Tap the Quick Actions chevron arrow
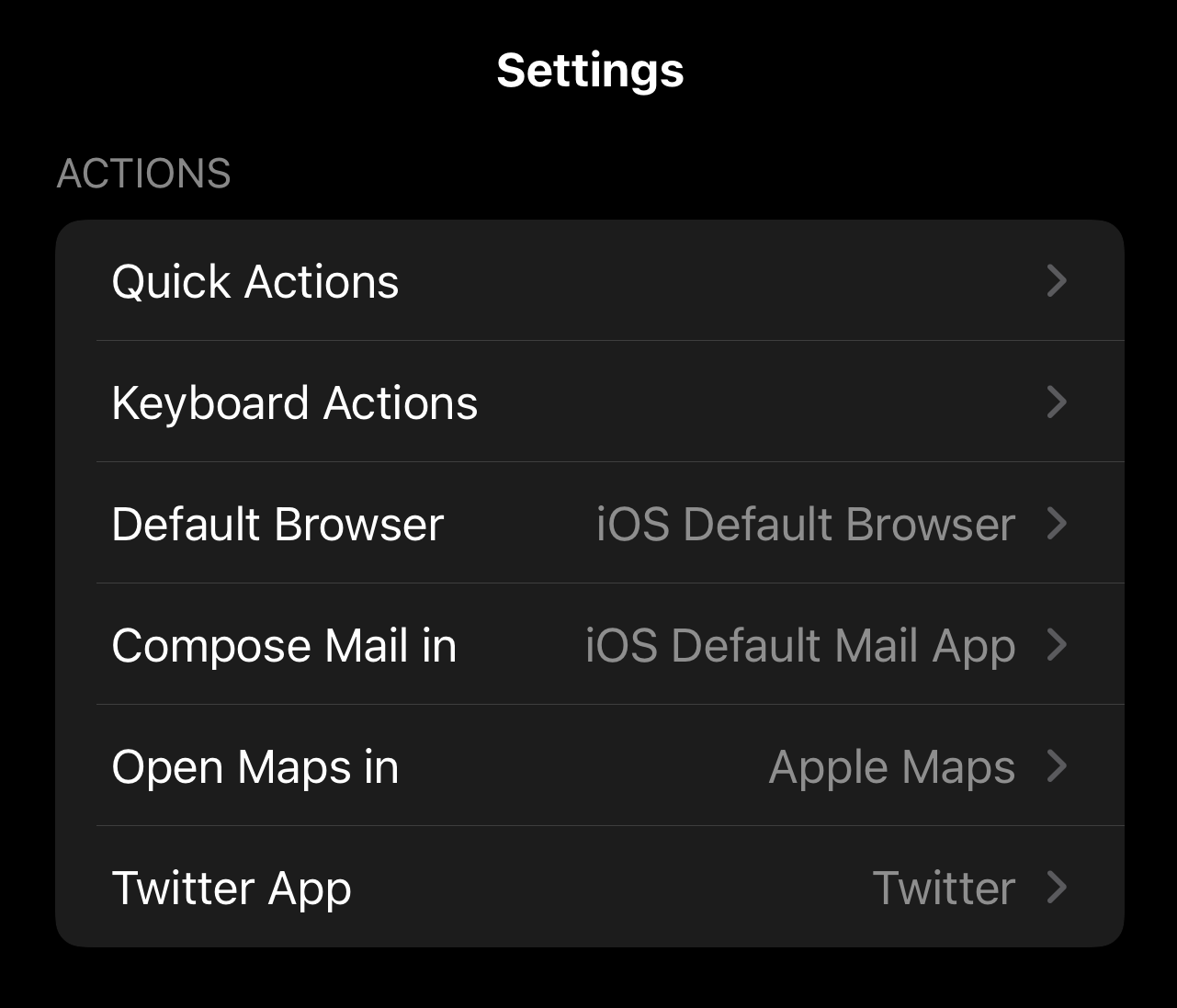Image resolution: width=1177 pixels, height=1008 pixels. 1057,280
